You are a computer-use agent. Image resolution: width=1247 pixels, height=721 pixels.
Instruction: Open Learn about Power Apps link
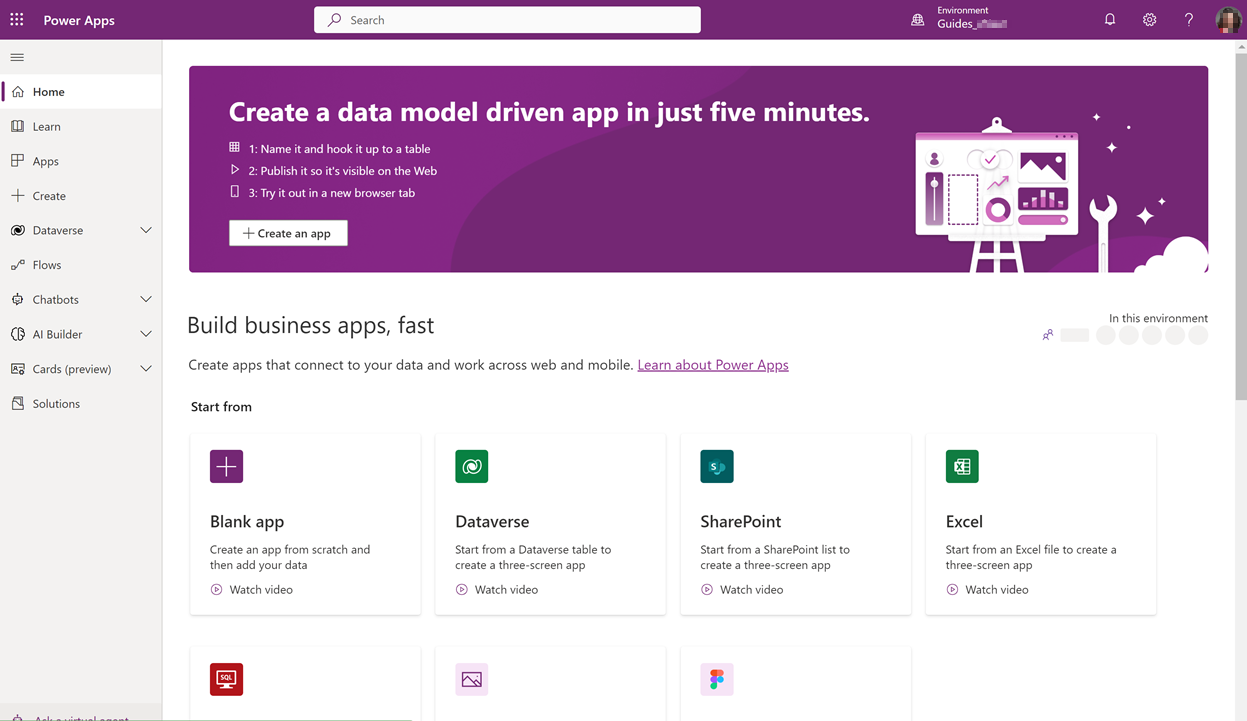[x=713, y=365]
